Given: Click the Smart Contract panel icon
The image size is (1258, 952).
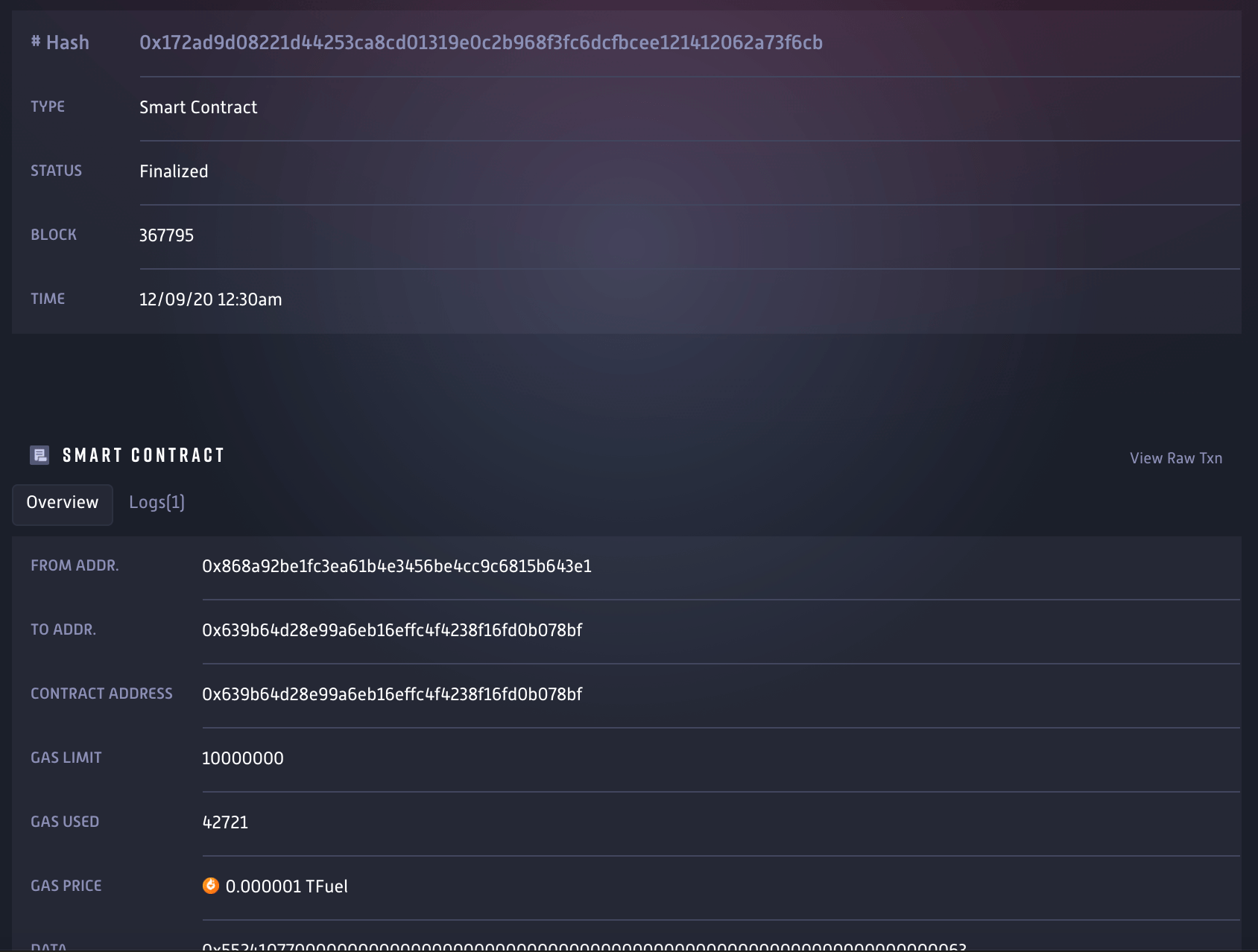Looking at the screenshot, I should click(x=40, y=455).
